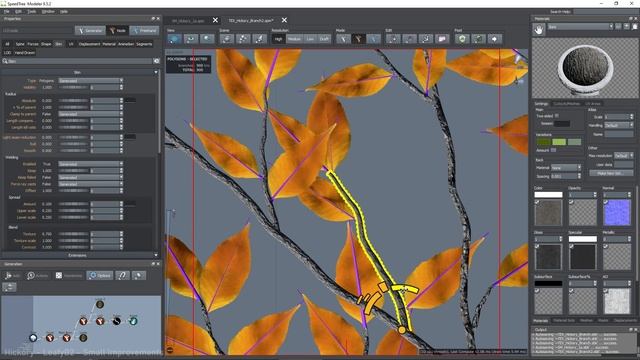Click the third View toolbar icon

point(207,39)
